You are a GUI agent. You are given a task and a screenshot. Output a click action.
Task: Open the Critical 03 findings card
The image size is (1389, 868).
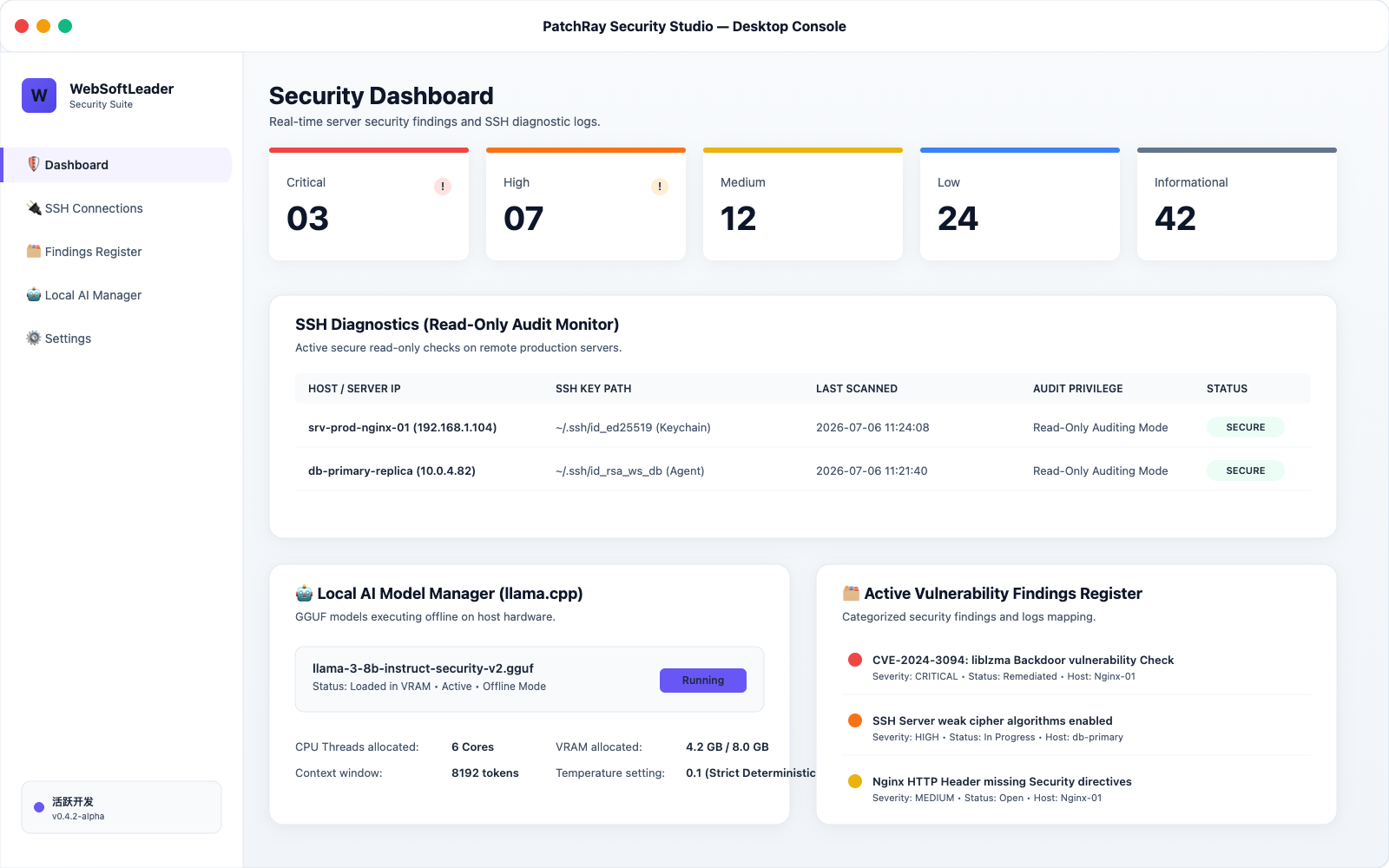tap(369, 204)
